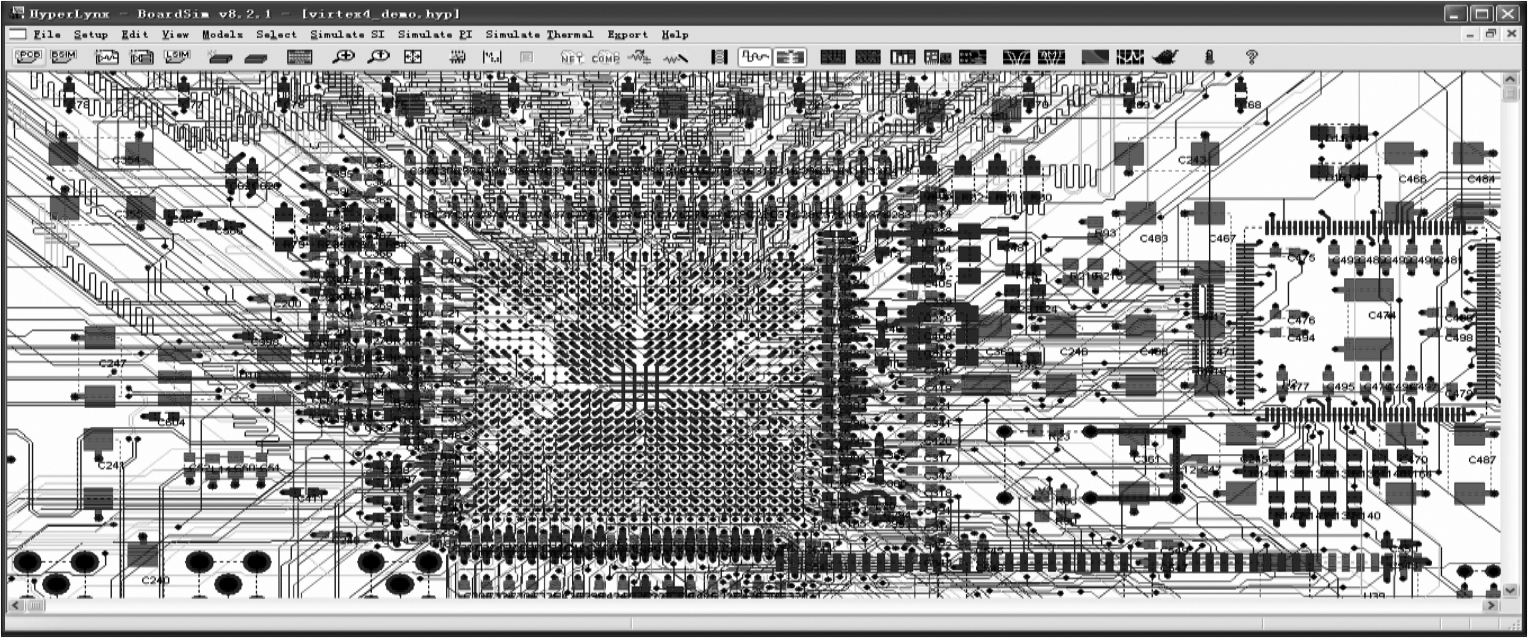Click the C487 capacitor label
Image resolution: width=1528 pixels, height=638 pixels.
[x=1482, y=460]
